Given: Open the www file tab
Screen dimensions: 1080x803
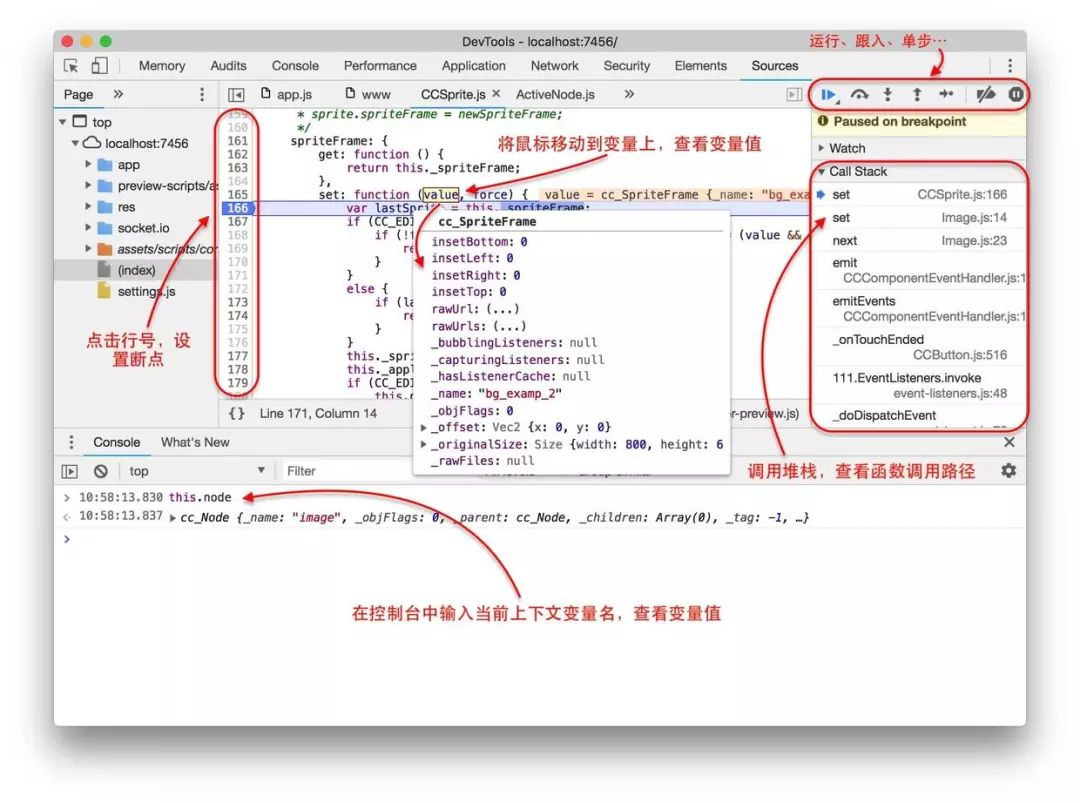Looking at the screenshot, I should 368,94.
